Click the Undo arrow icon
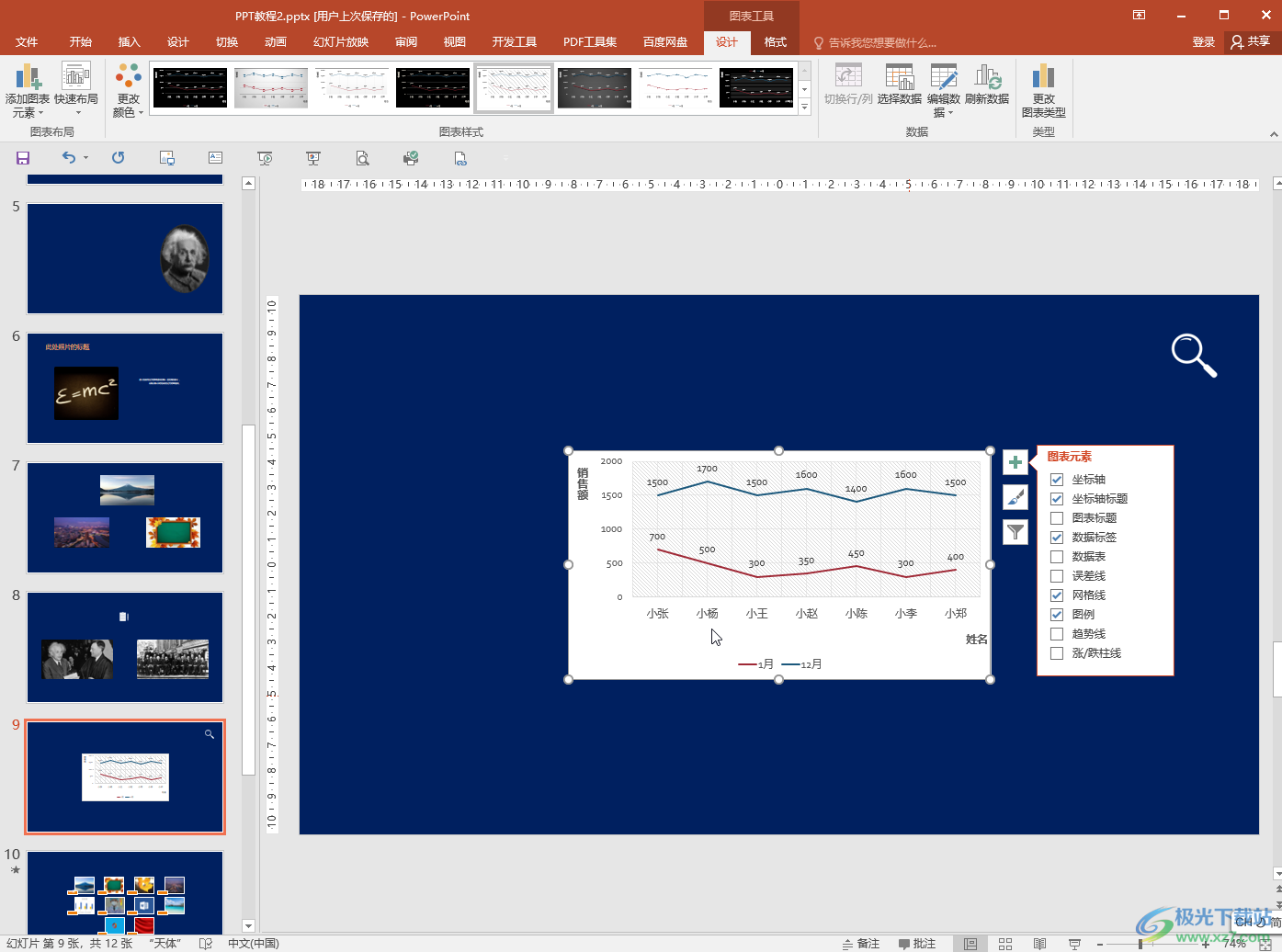Viewport: 1282px width, 952px height. [x=68, y=158]
